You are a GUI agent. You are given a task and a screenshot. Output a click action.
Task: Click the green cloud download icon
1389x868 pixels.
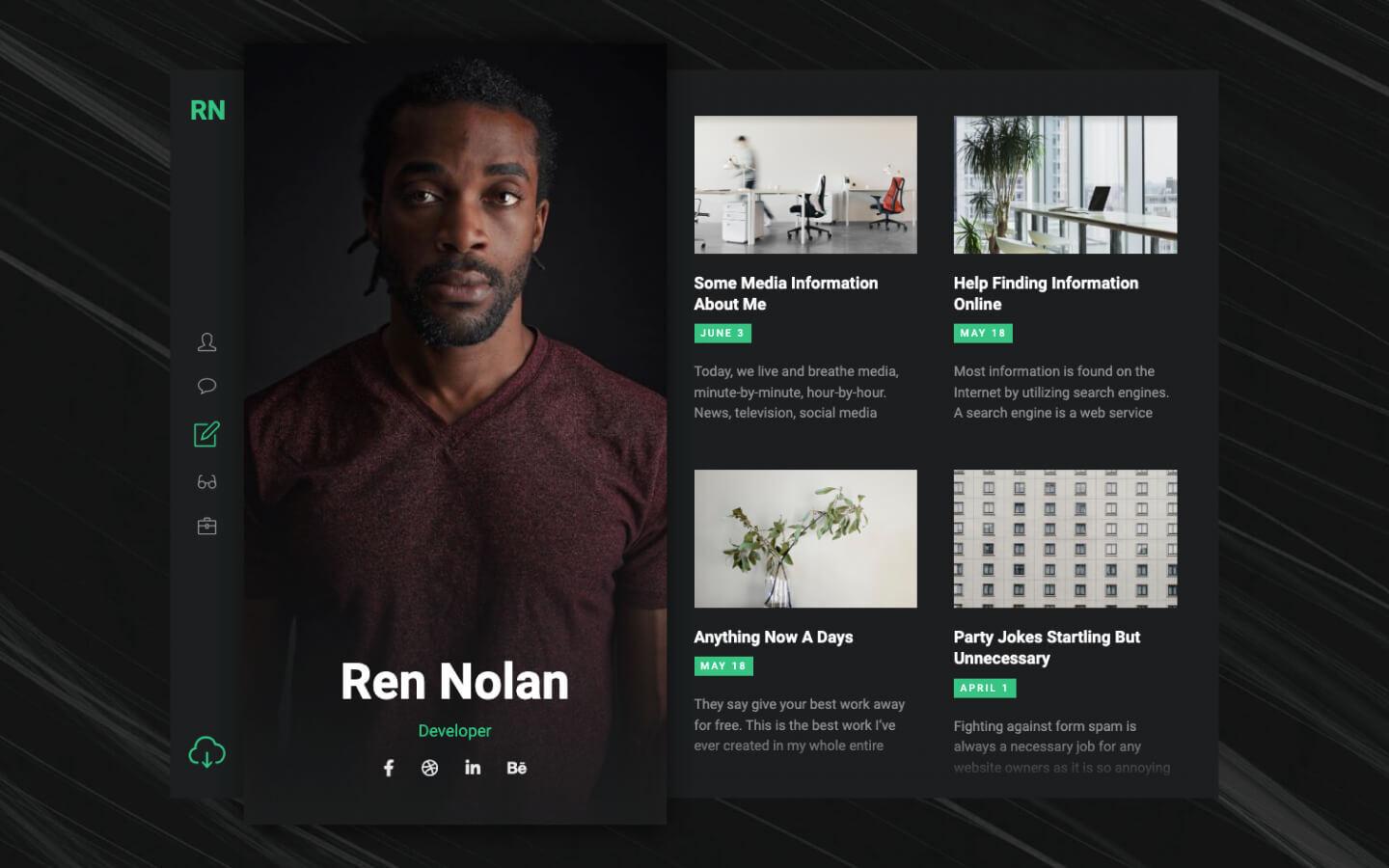pos(206,751)
